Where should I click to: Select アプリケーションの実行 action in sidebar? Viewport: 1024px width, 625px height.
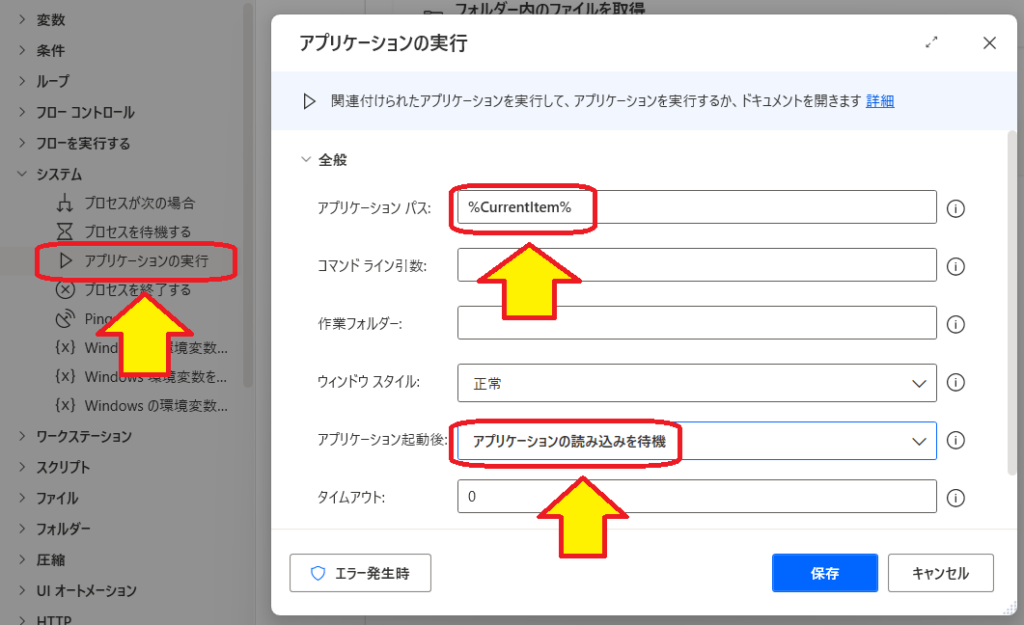[x=145, y=261]
